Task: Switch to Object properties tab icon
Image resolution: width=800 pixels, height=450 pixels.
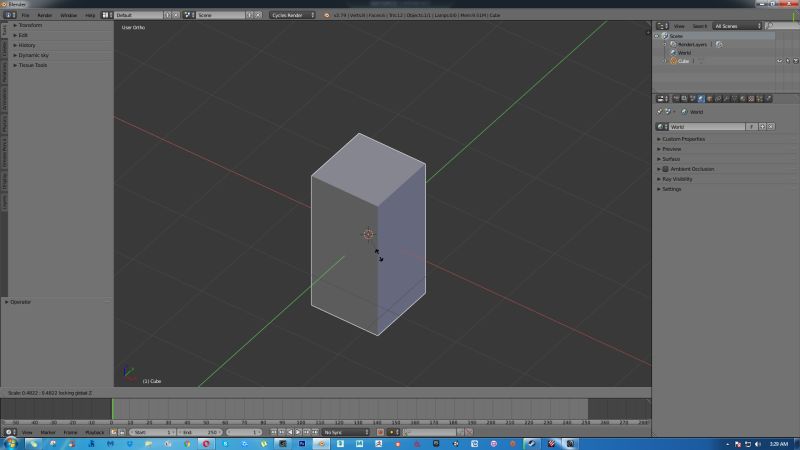Action: pos(709,98)
